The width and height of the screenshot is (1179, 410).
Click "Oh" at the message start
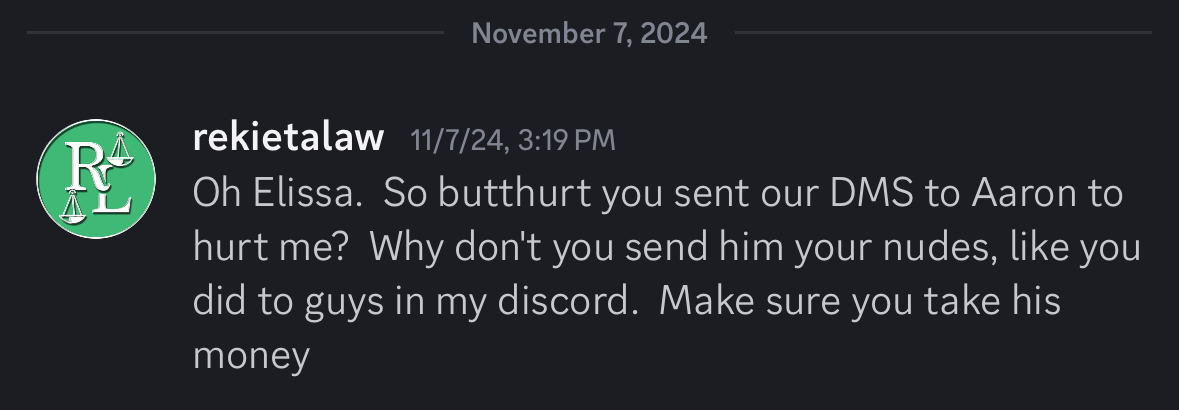point(217,193)
